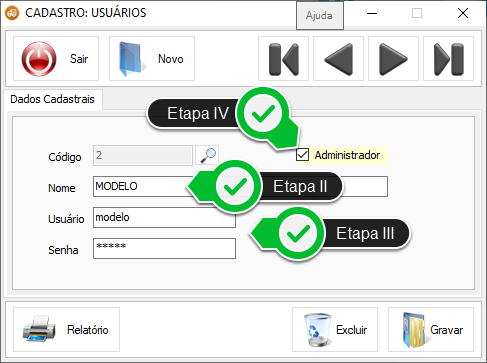Click the printer Relatório icon
The width and height of the screenshot is (487, 363).
tap(39, 329)
